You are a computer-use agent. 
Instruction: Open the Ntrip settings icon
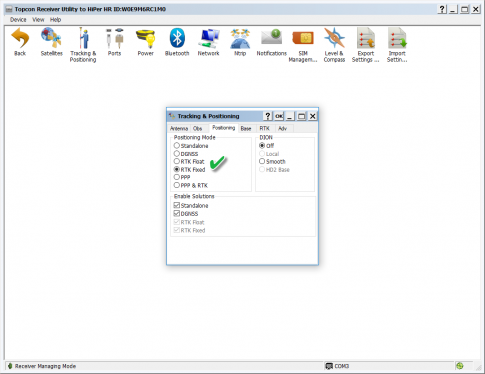click(240, 38)
